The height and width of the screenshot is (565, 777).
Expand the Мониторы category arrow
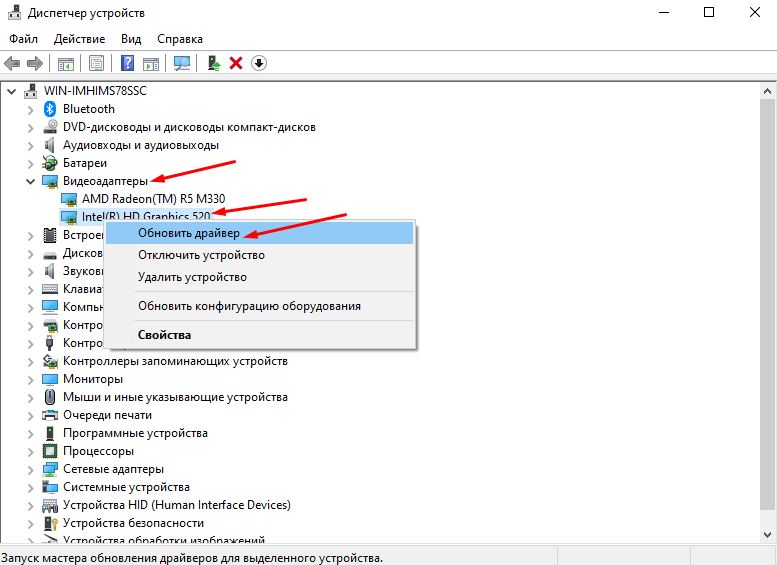pos(30,380)
